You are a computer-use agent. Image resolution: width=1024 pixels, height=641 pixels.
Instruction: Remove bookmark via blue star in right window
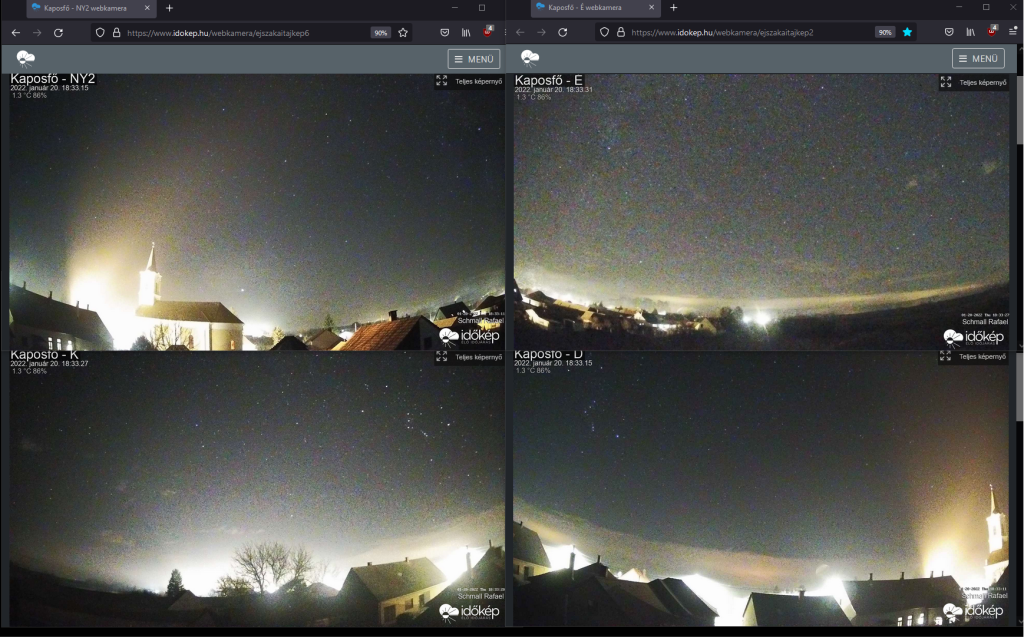(x=907, y=32)
